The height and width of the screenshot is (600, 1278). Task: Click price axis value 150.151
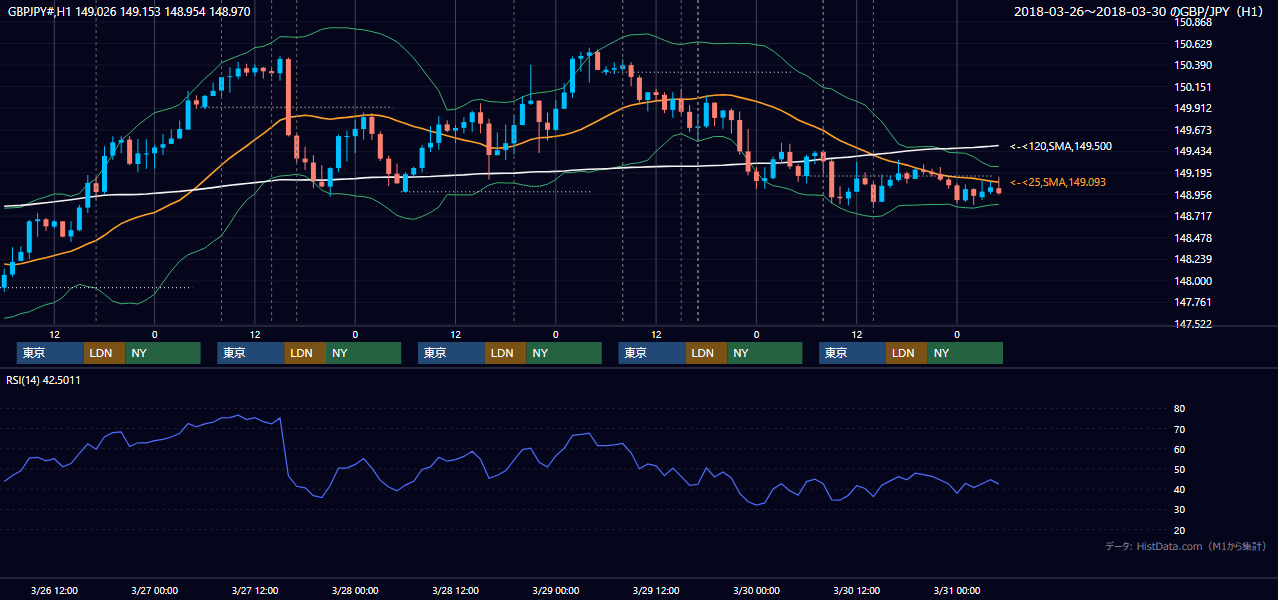(1194, 88)
